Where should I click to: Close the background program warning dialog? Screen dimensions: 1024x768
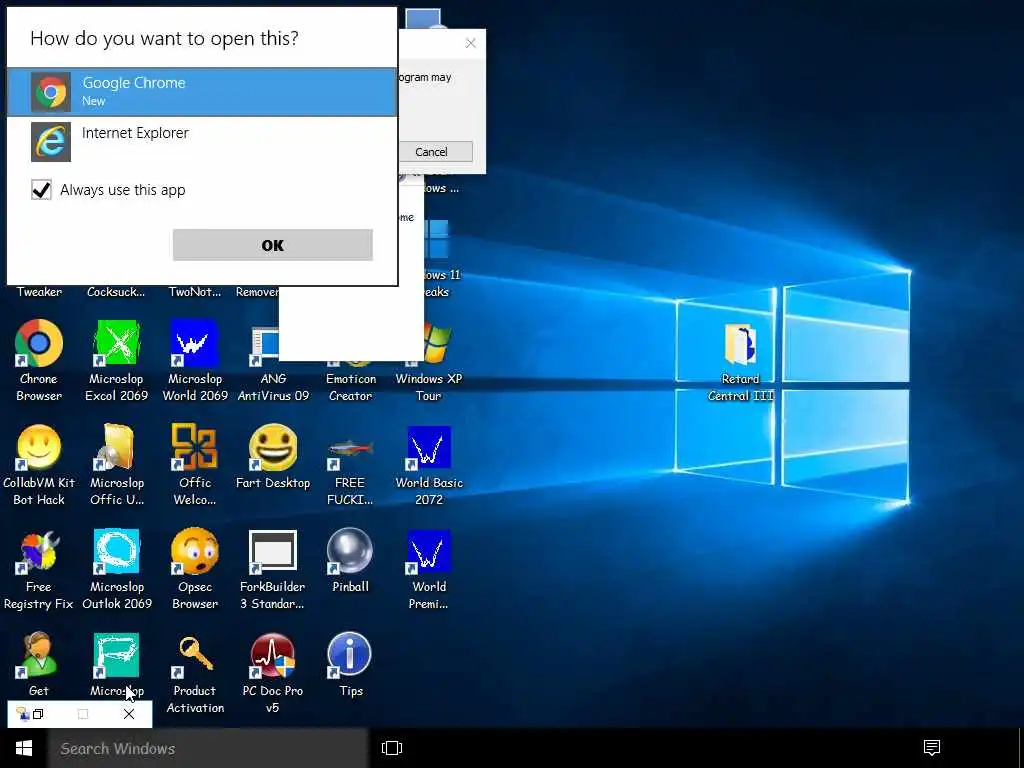coord(471,43)
